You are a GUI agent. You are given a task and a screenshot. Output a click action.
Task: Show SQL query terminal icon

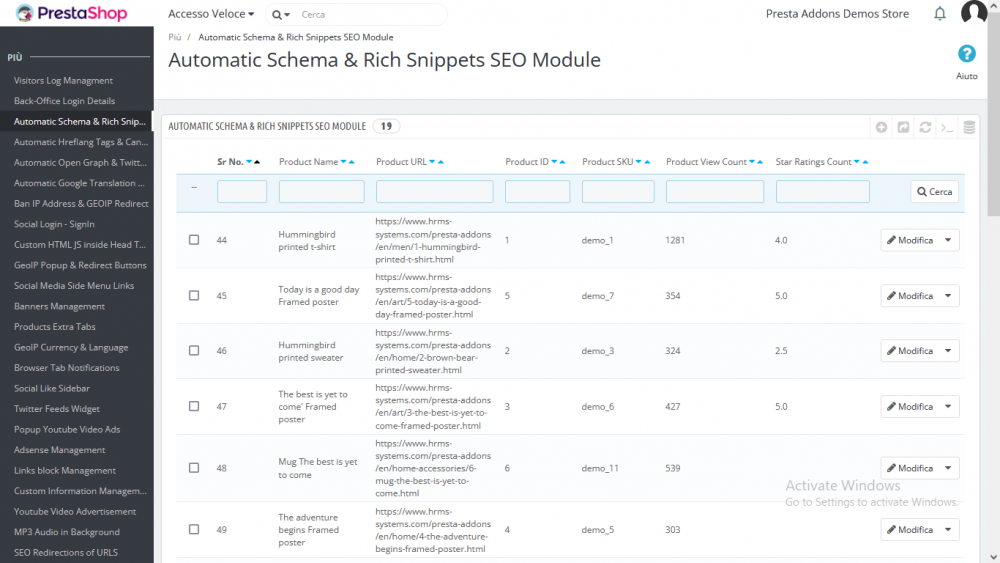947,127
